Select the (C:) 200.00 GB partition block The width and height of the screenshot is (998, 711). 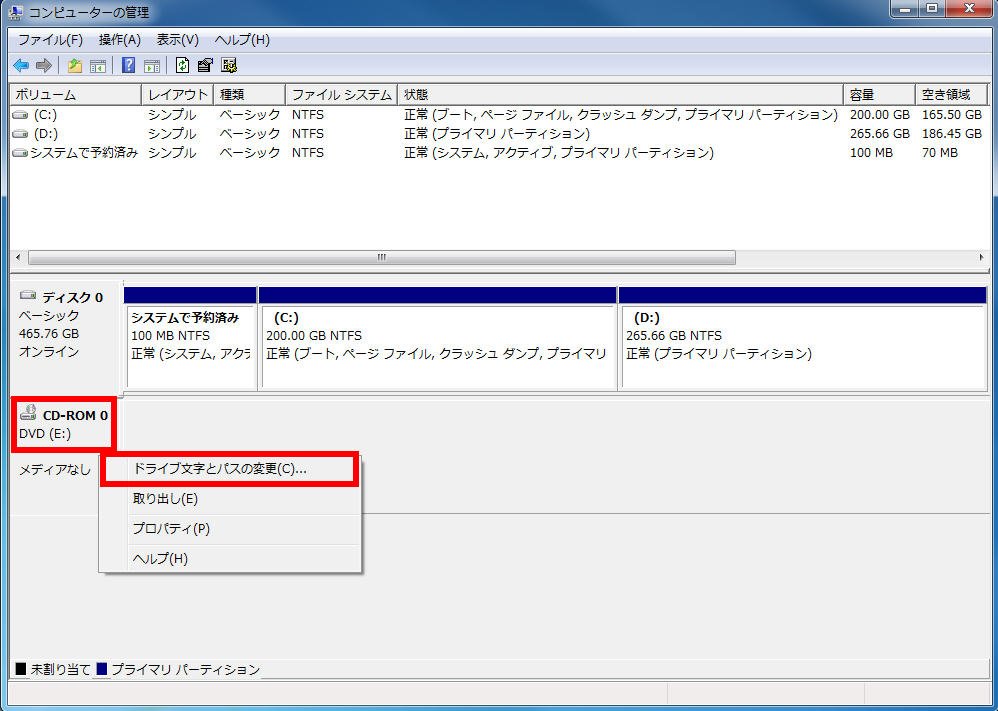(437, 338)
